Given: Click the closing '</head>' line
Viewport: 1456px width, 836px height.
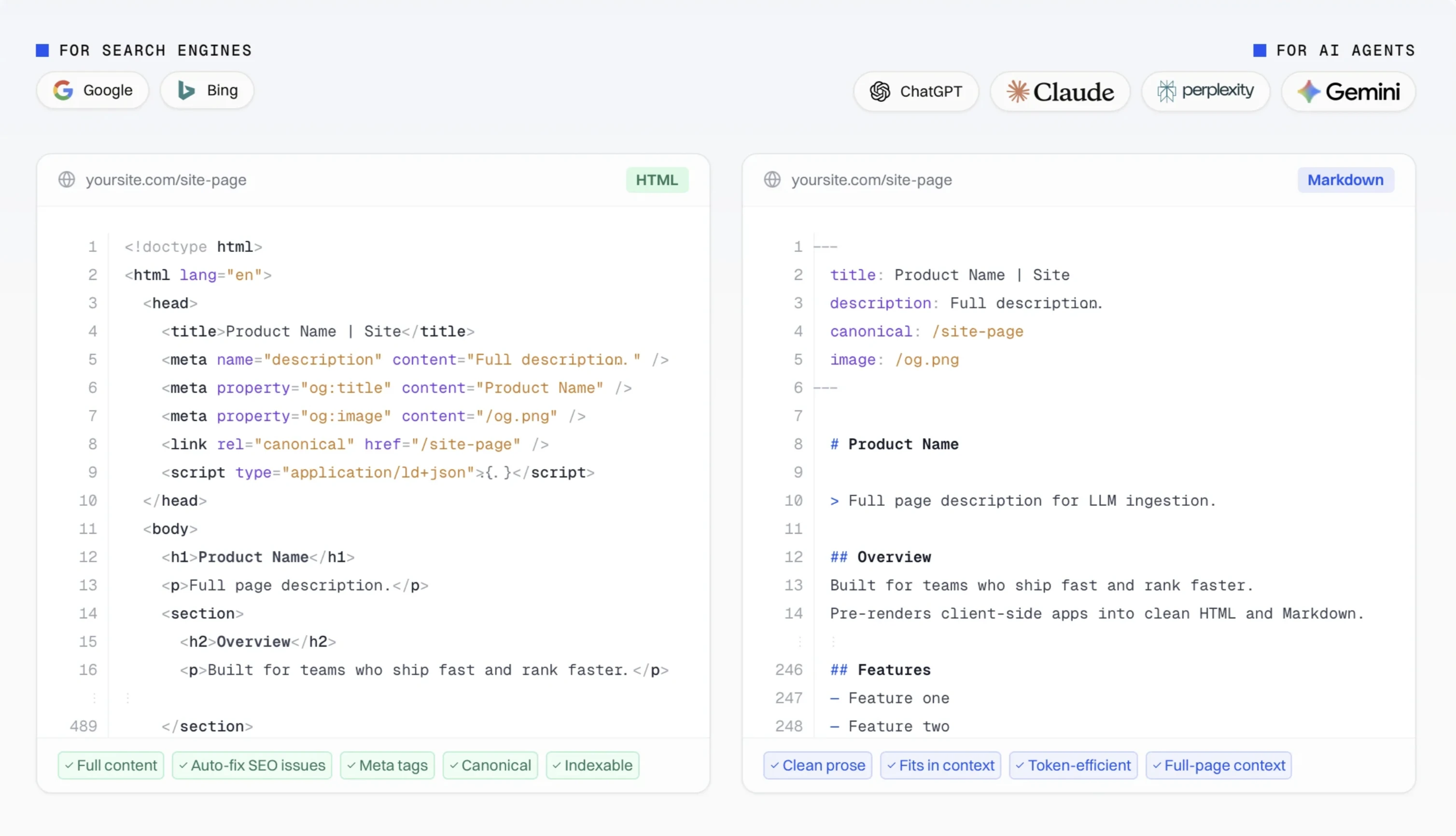Looking at the screenshot, I should (175, 500).
